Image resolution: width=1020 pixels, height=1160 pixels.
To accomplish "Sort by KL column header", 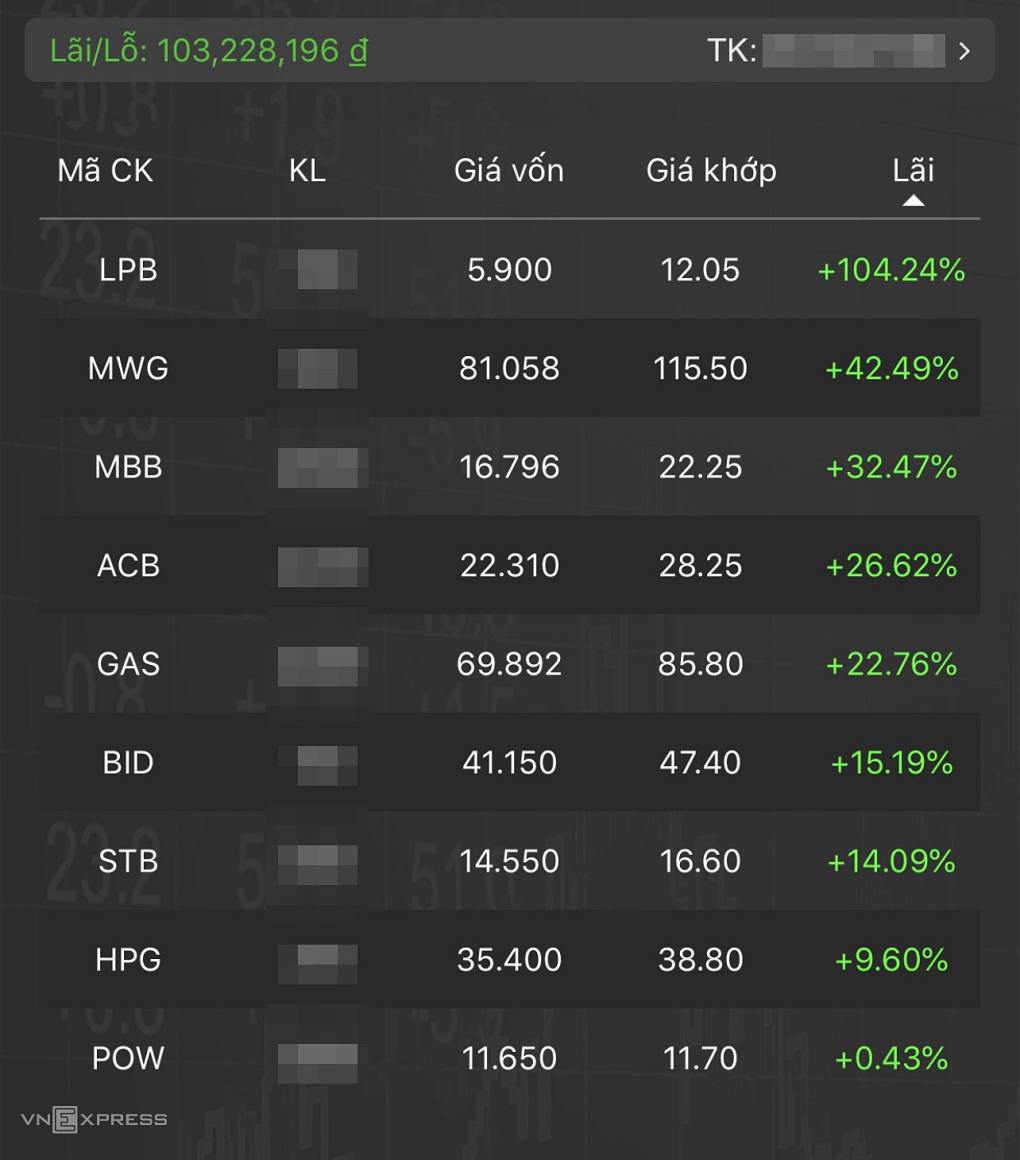I will point(307,171).
